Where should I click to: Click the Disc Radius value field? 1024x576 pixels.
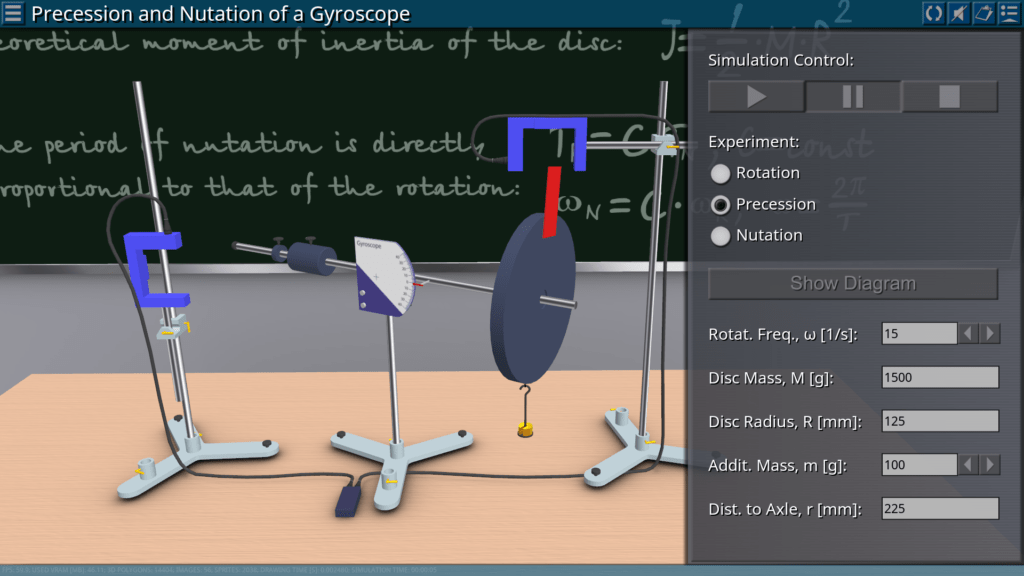(x=939, y=421)
